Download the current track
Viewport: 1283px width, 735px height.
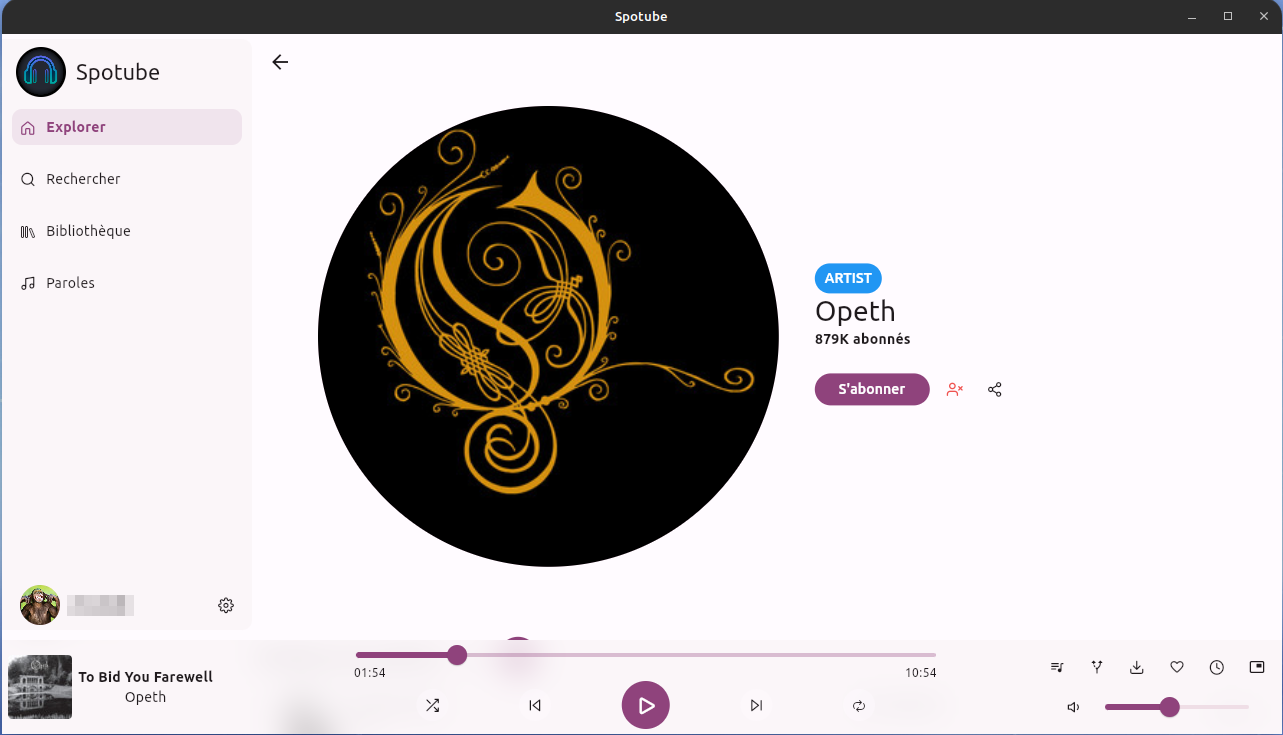coord(1137,667)
